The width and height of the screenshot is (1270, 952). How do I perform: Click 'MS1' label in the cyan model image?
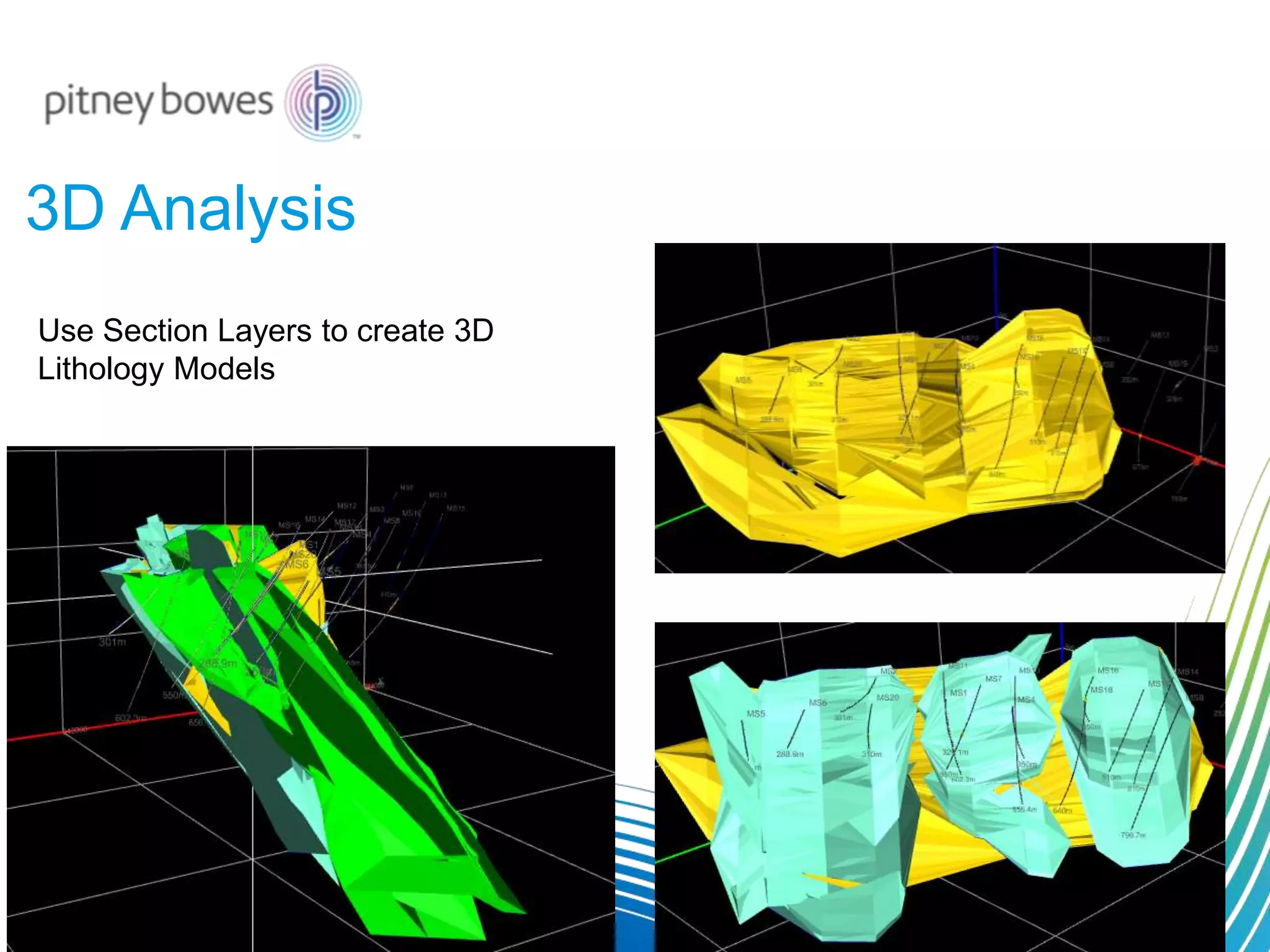(x=958, y=692)
